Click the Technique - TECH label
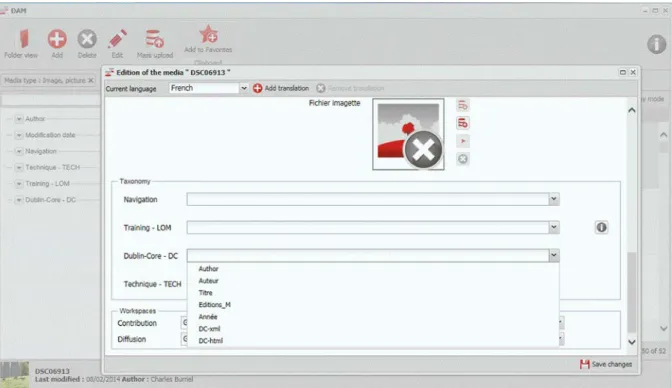 [153, 284]
